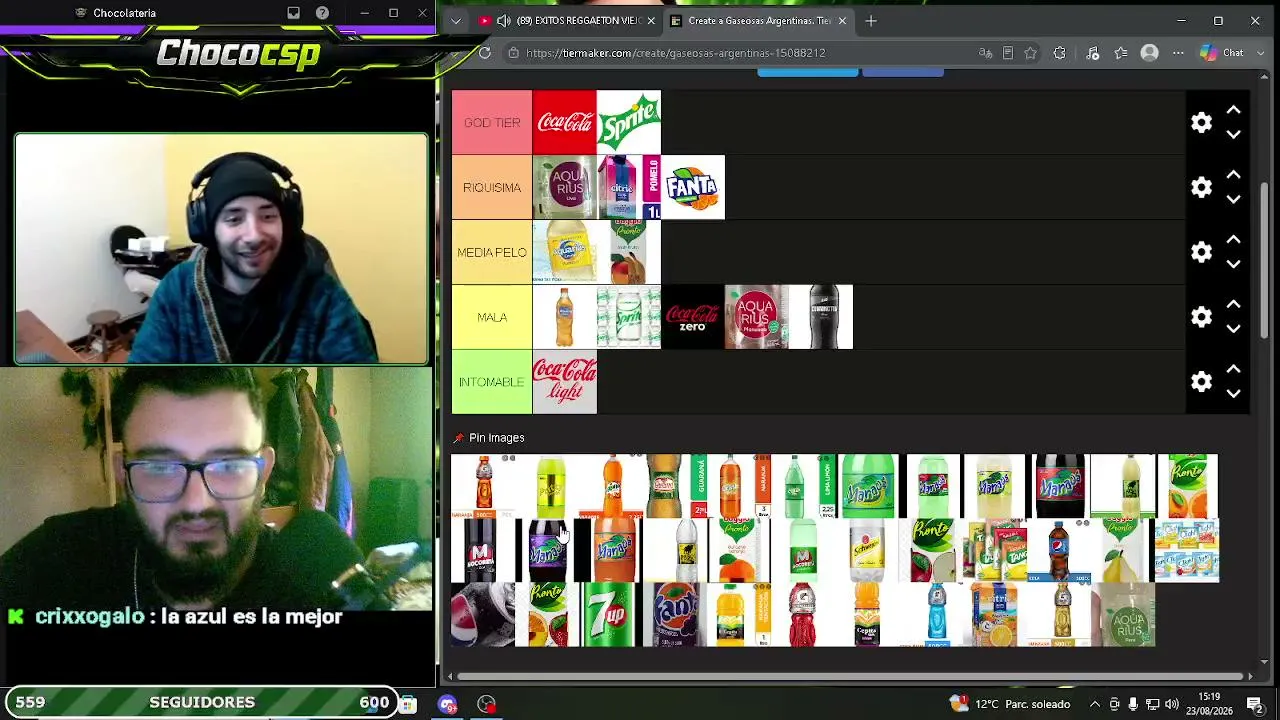
Task: Move INTOMABLE row down
Action: [1233, 394]
